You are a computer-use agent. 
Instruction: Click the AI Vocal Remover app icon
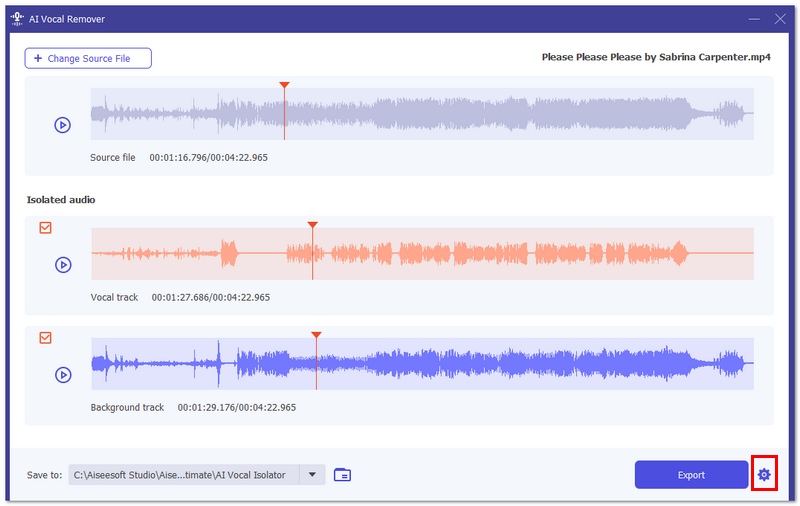15,19
